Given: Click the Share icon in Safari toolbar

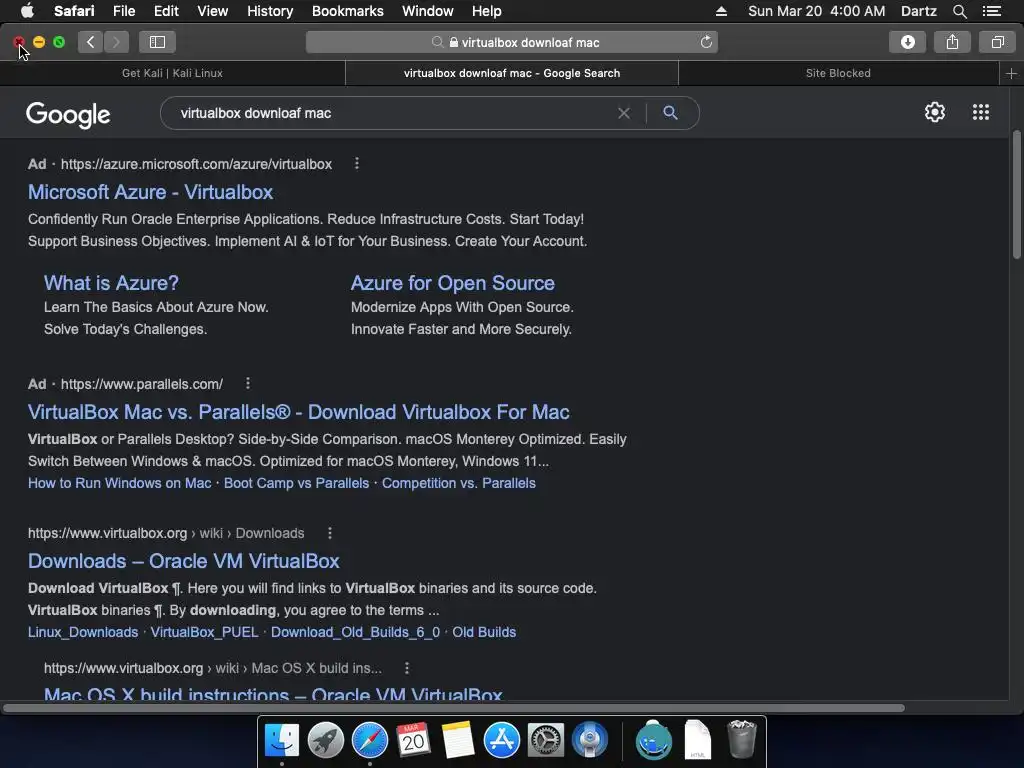Looking at the screenshot, I should [x=952, y=42].
